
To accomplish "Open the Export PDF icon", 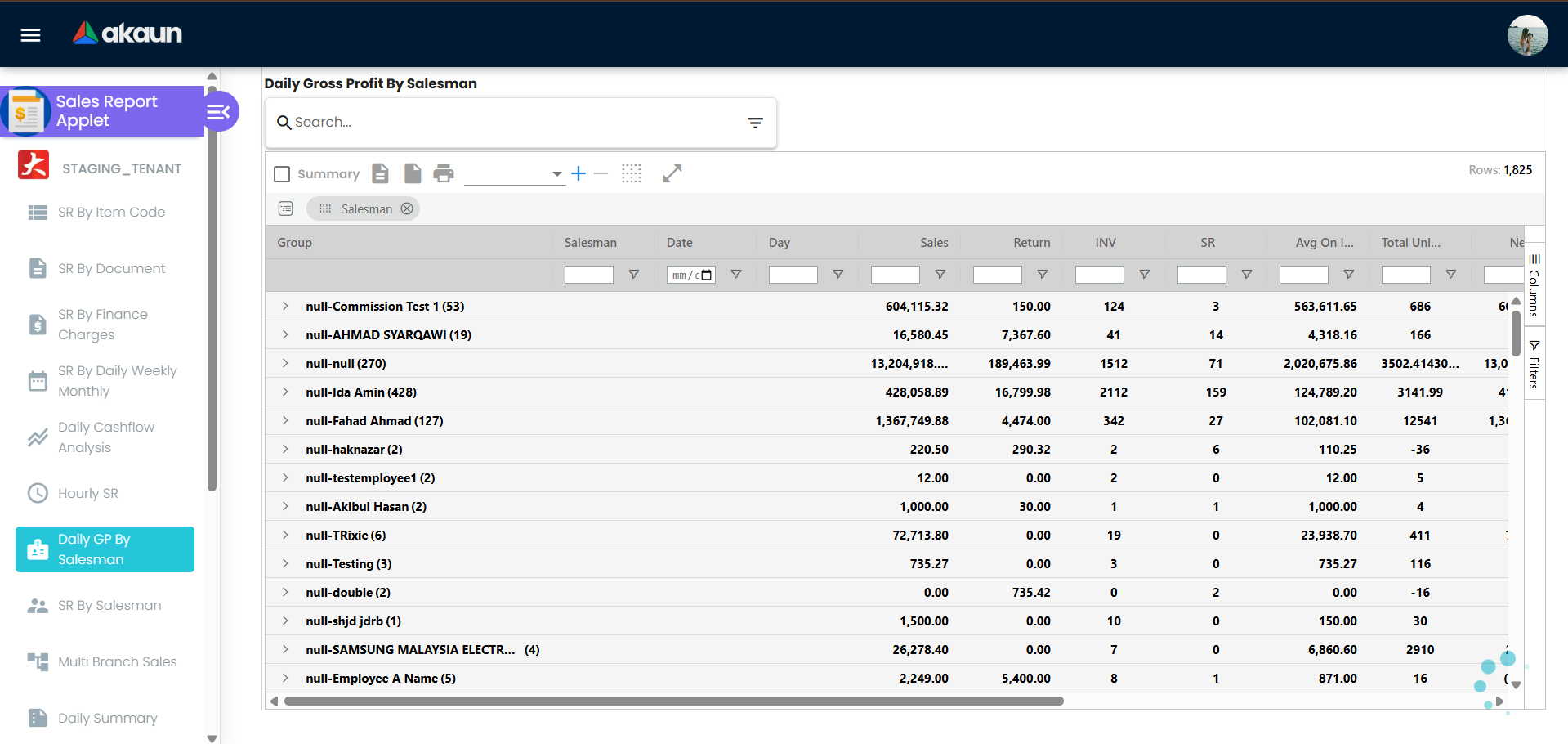I will click(x=380, y=173).
